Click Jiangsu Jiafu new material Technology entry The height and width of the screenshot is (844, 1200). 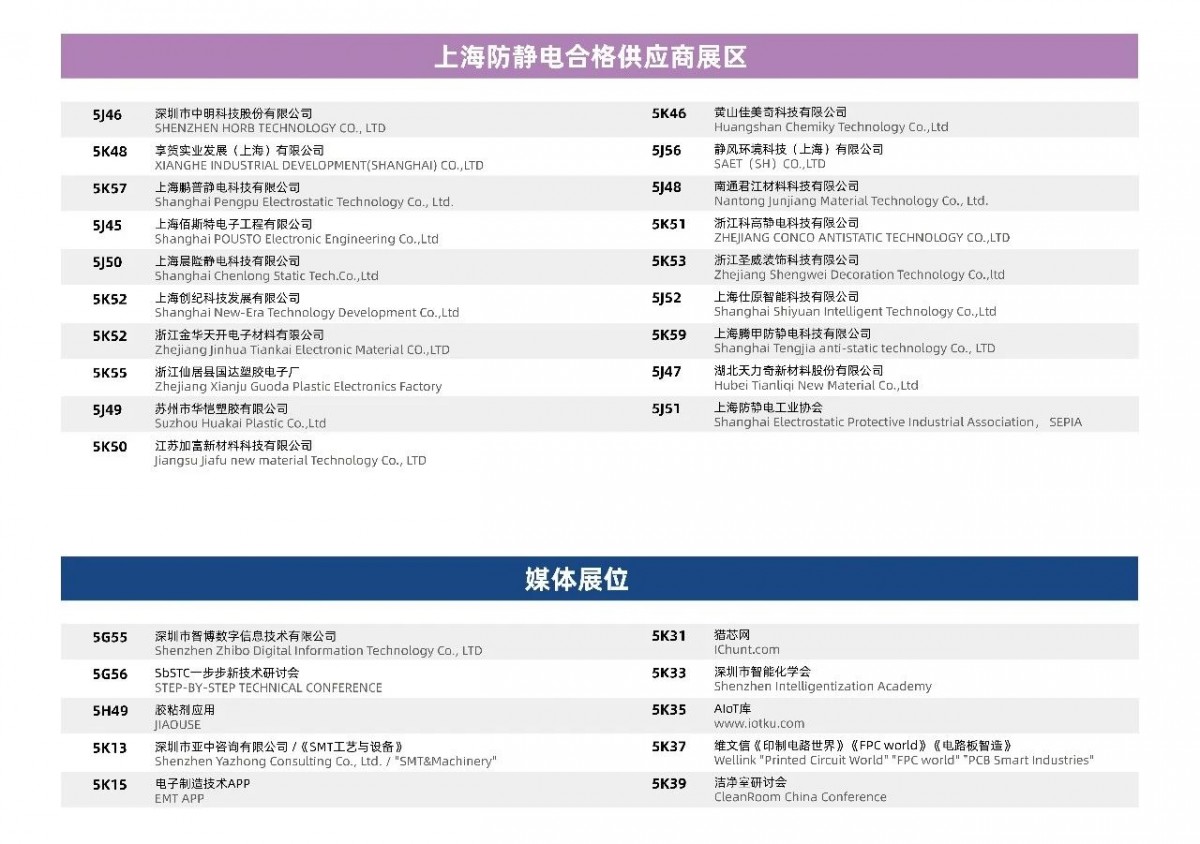tap(290, 460)
